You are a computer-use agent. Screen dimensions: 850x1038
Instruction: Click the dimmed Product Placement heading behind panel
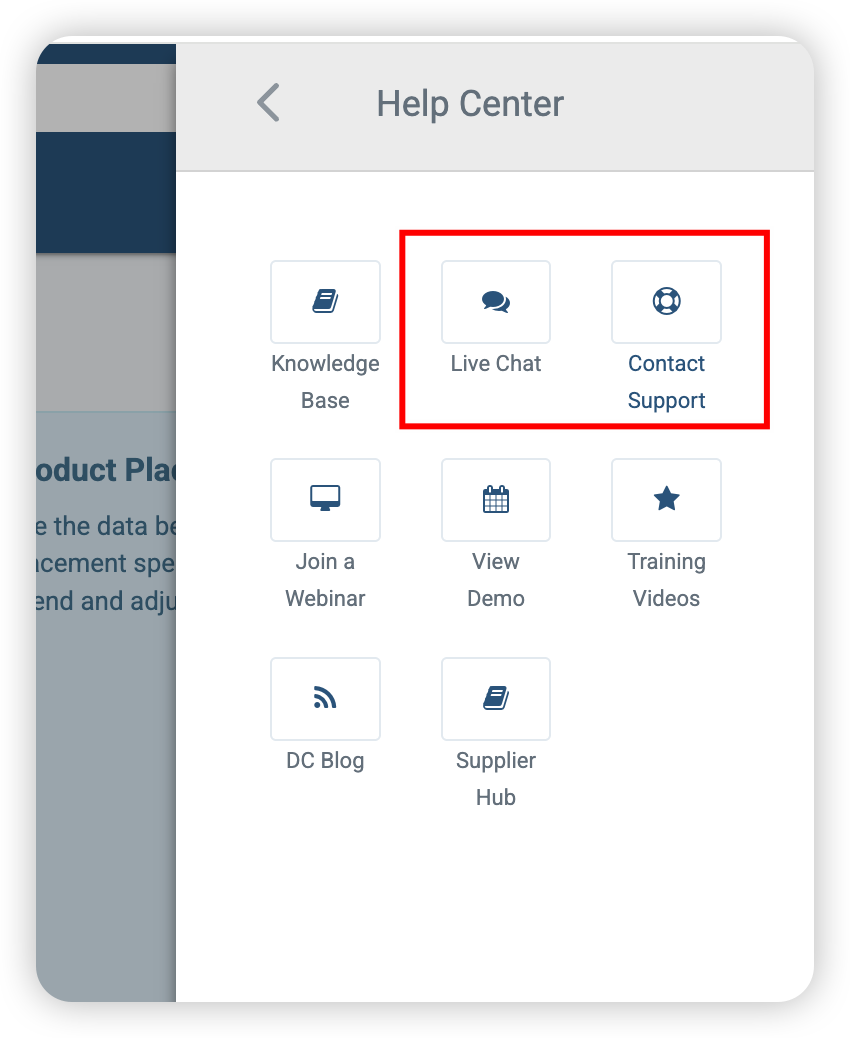[106, 470]
